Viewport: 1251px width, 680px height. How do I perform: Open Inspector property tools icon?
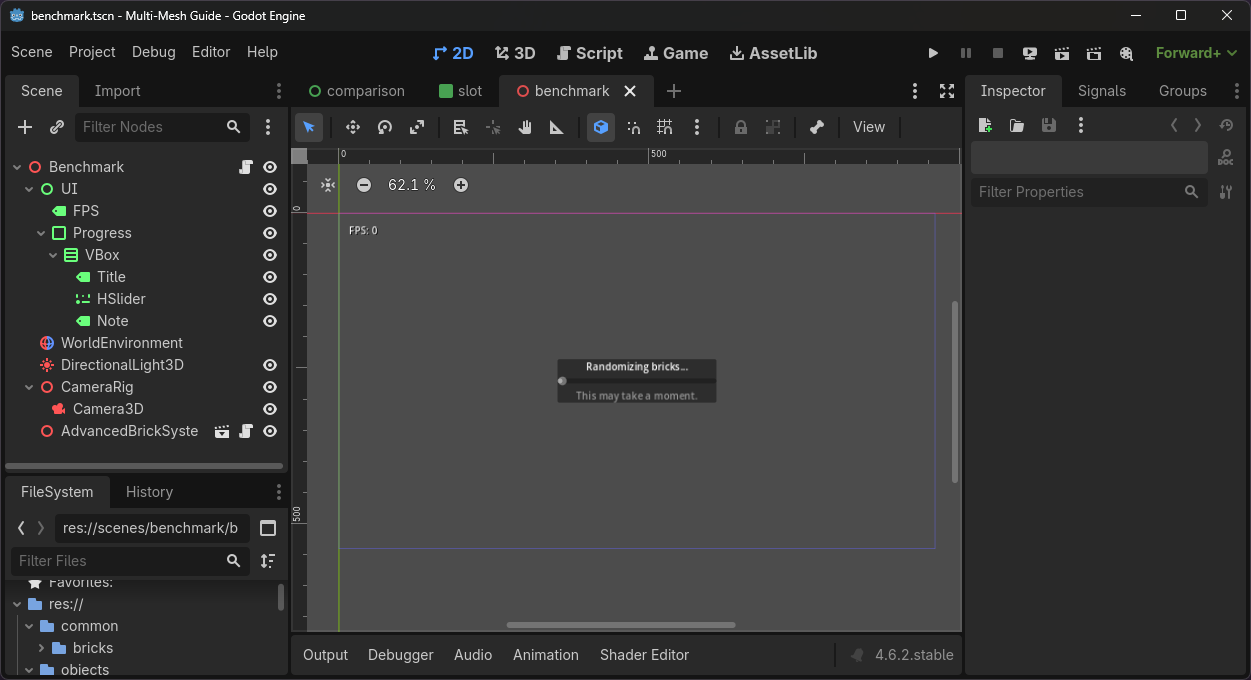1226,192
